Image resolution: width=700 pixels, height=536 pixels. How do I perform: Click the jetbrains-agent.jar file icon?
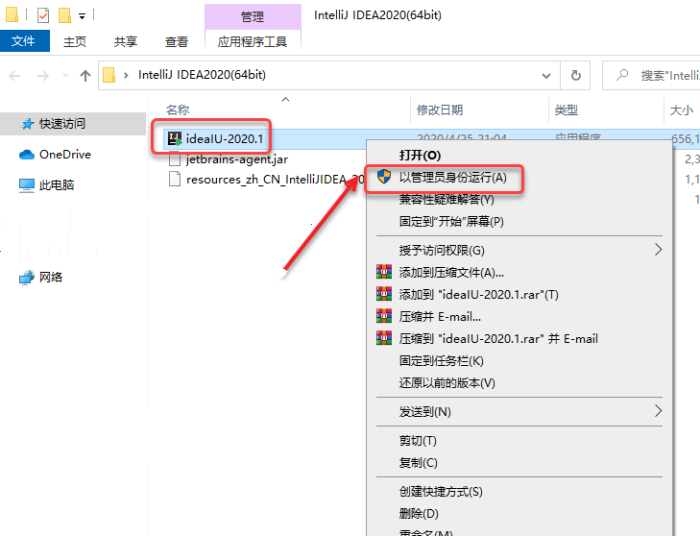click(175, 159)
